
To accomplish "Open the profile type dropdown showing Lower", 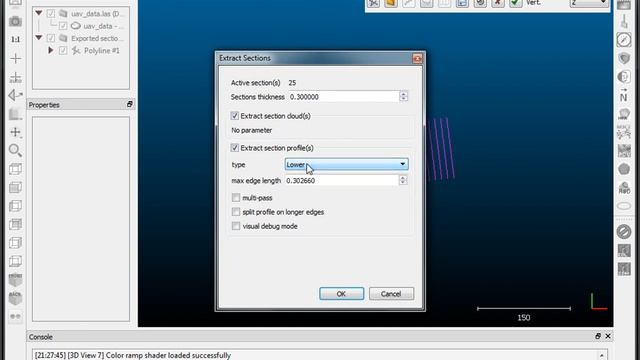I will click(x=347, y=164).
